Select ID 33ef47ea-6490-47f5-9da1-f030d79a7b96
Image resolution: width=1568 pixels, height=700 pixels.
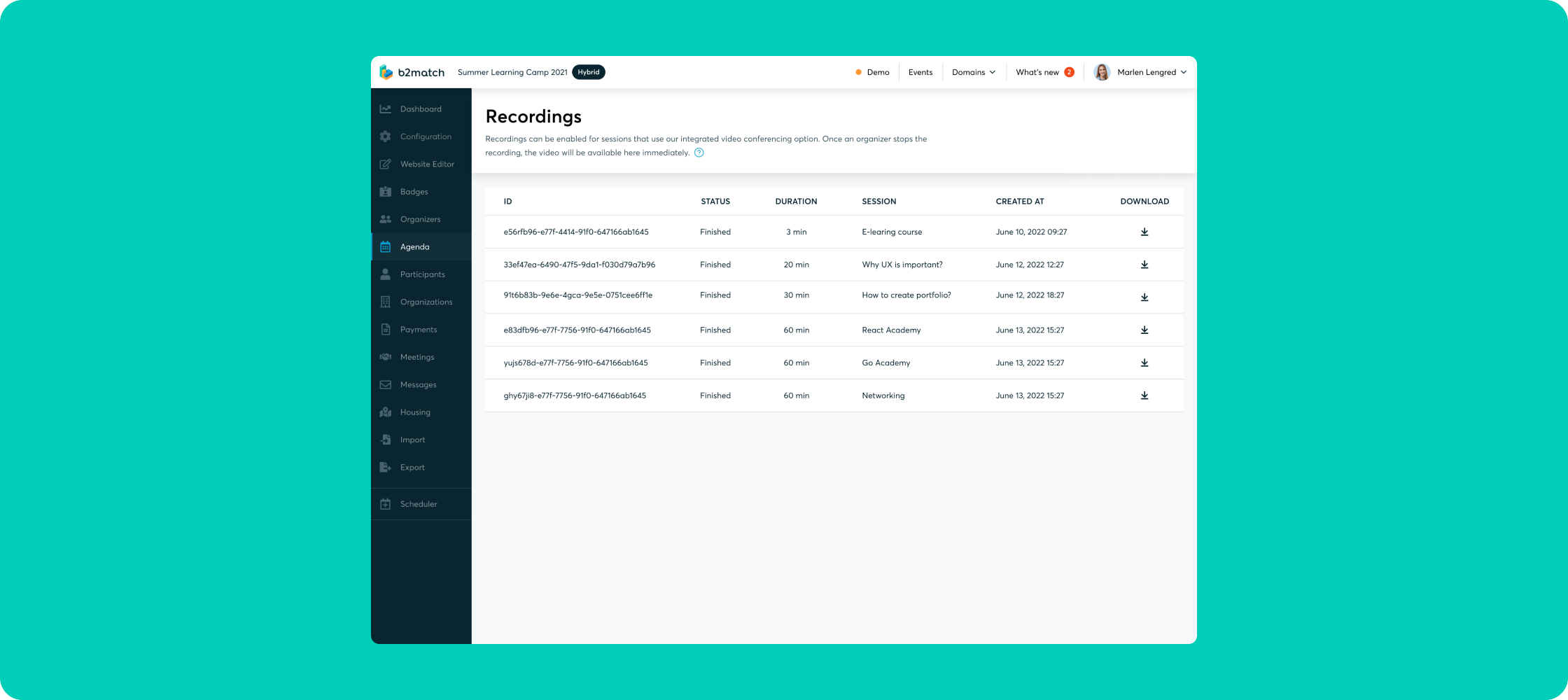click(580, 265)
